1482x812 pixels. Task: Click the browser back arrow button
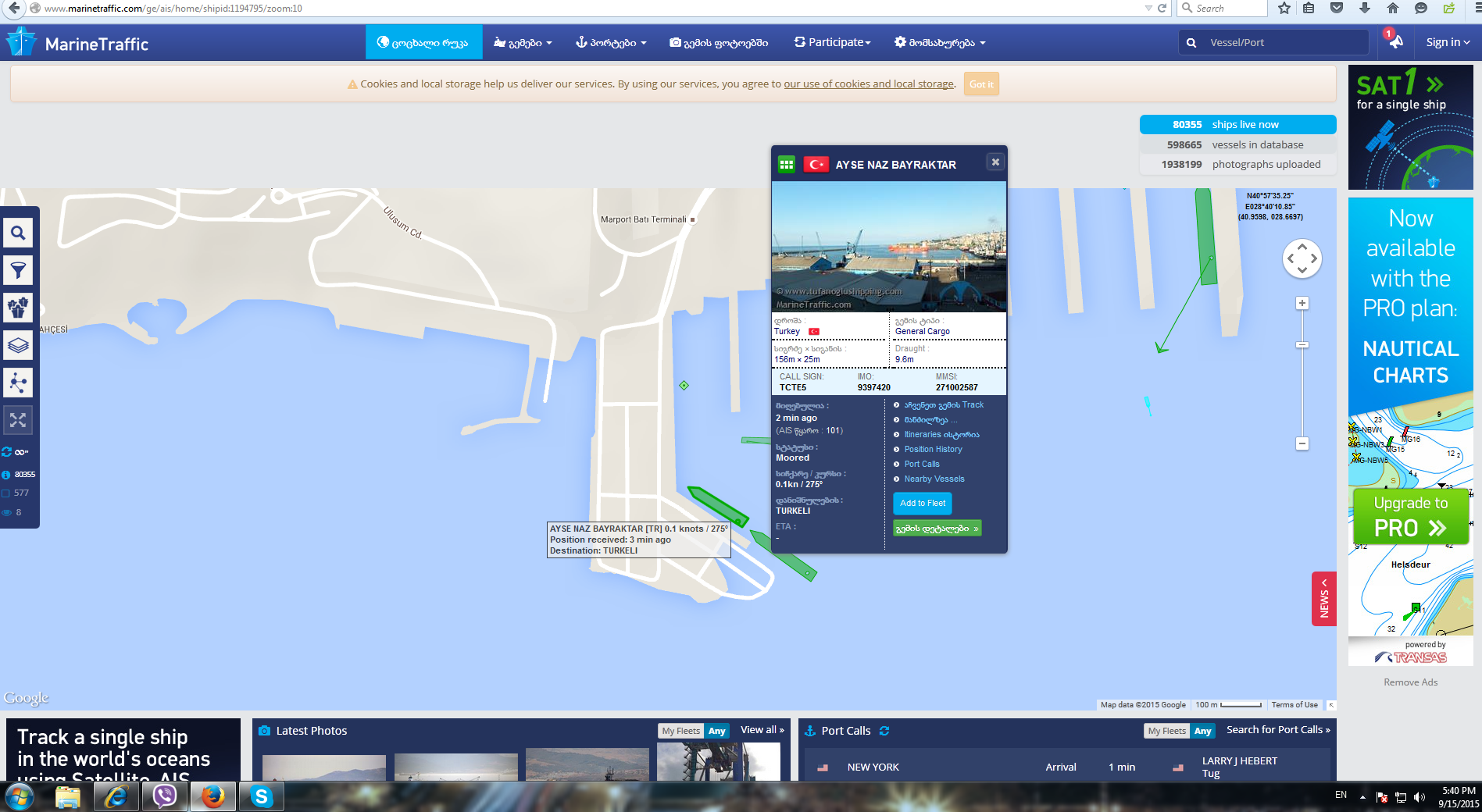14,9
